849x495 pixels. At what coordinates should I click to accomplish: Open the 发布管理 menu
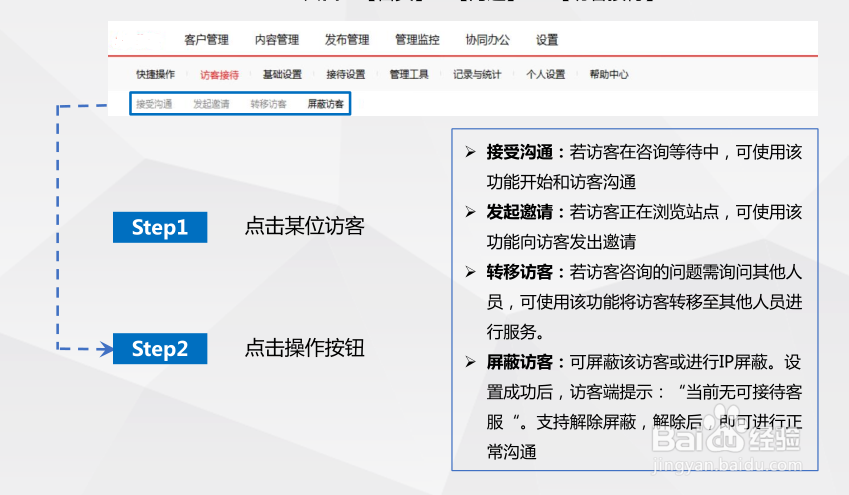tap(347, 40)
